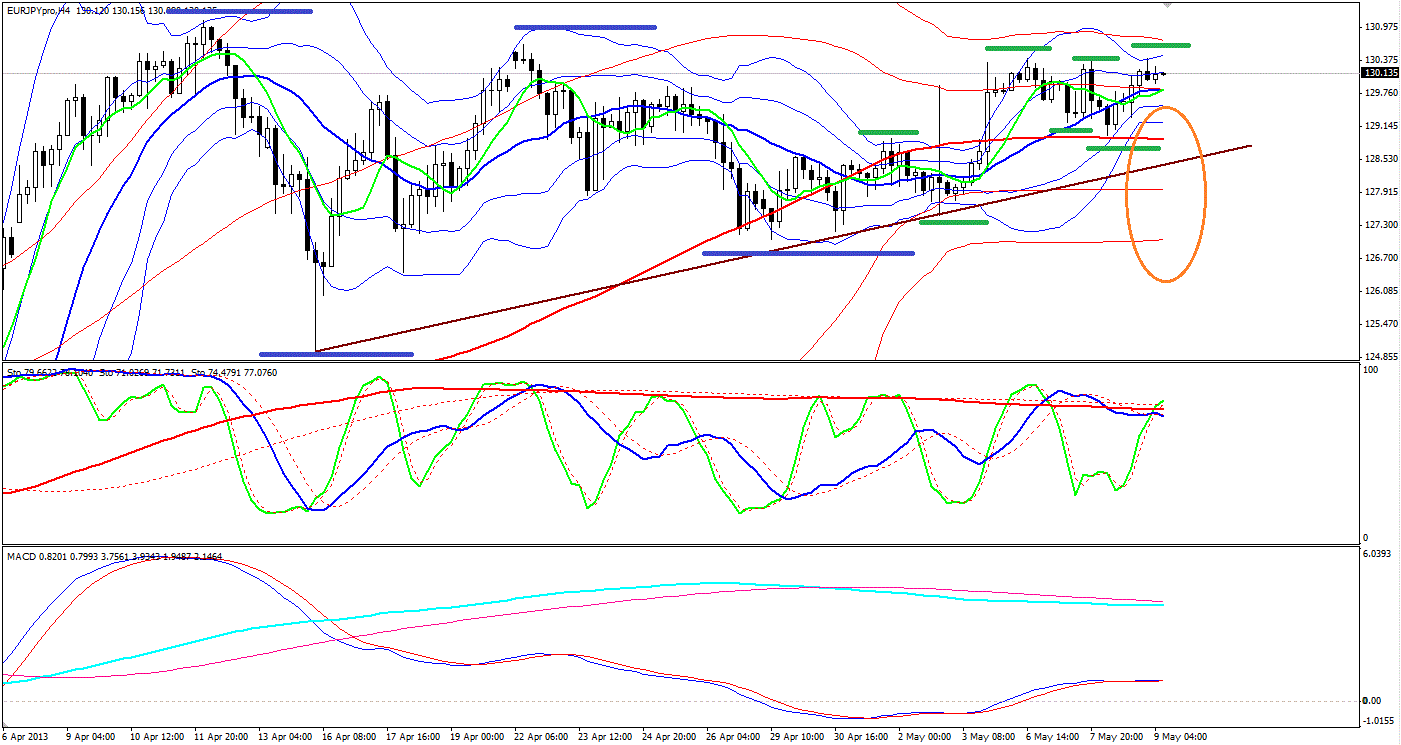Click the MACD 0.00 zero level label
The height and width of the screenshot is (745, 1401).
(x=1372, y=700)
